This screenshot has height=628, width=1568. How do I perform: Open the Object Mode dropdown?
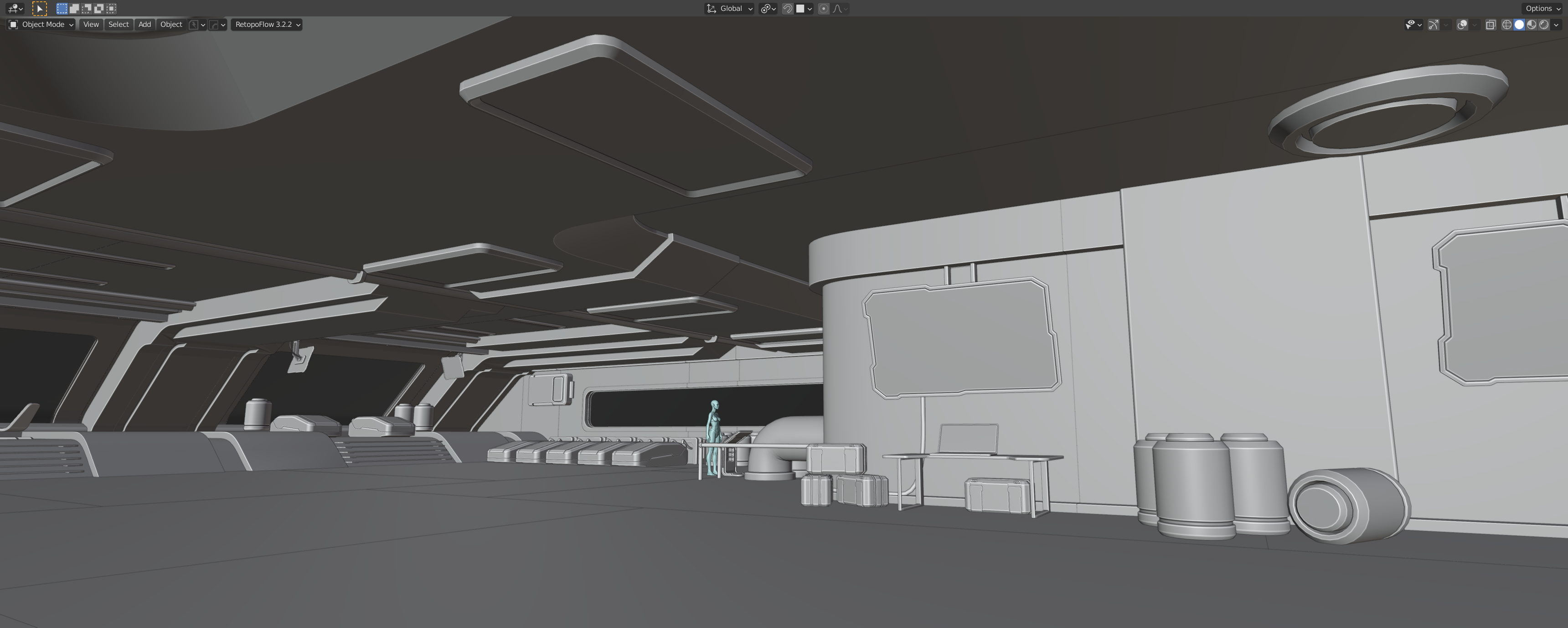pyautogui.click(x=41, y=24)
